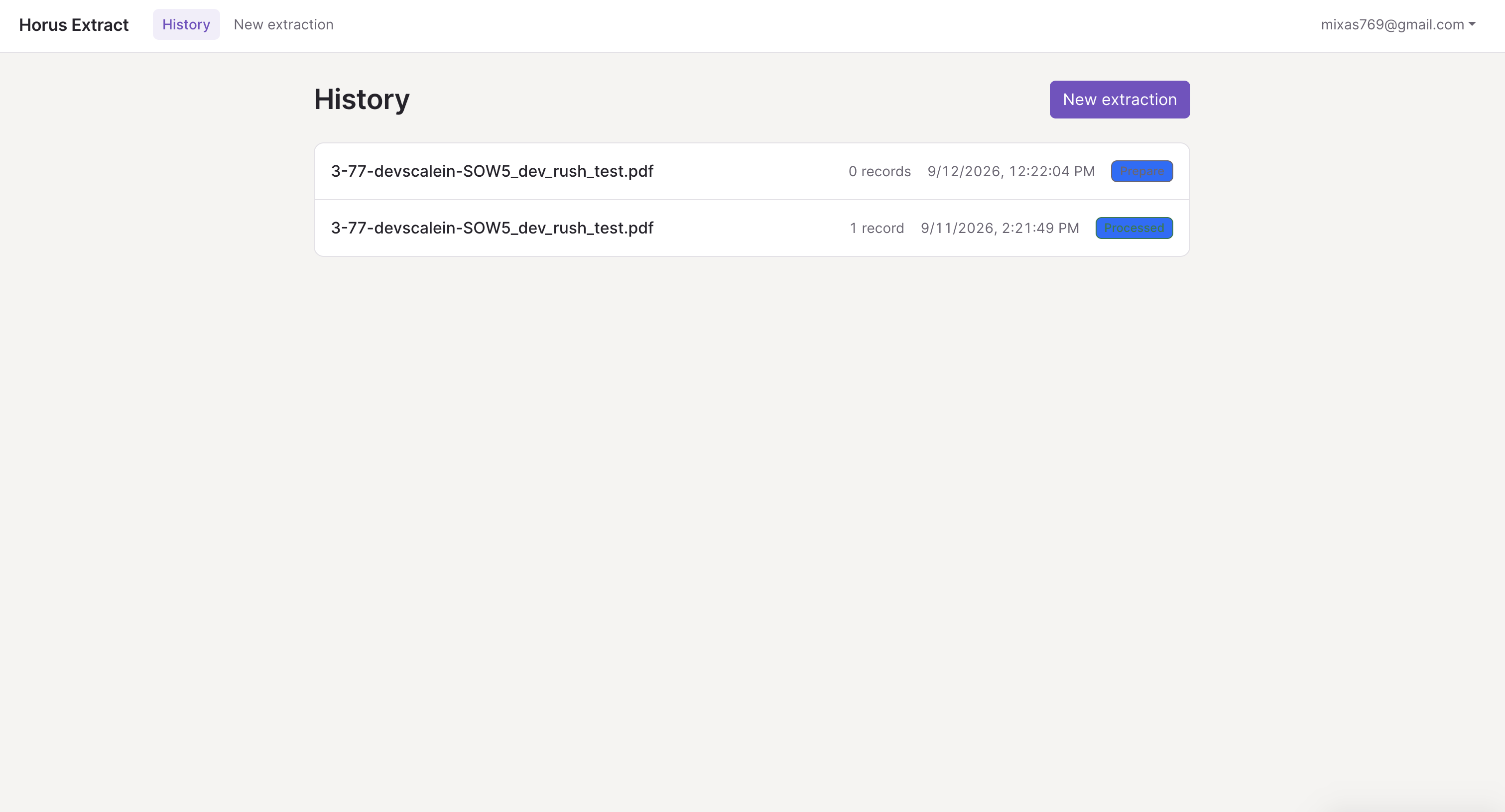Click the Processed status badge
The height and width of the screenshot is (812, 1505).
1134,228
